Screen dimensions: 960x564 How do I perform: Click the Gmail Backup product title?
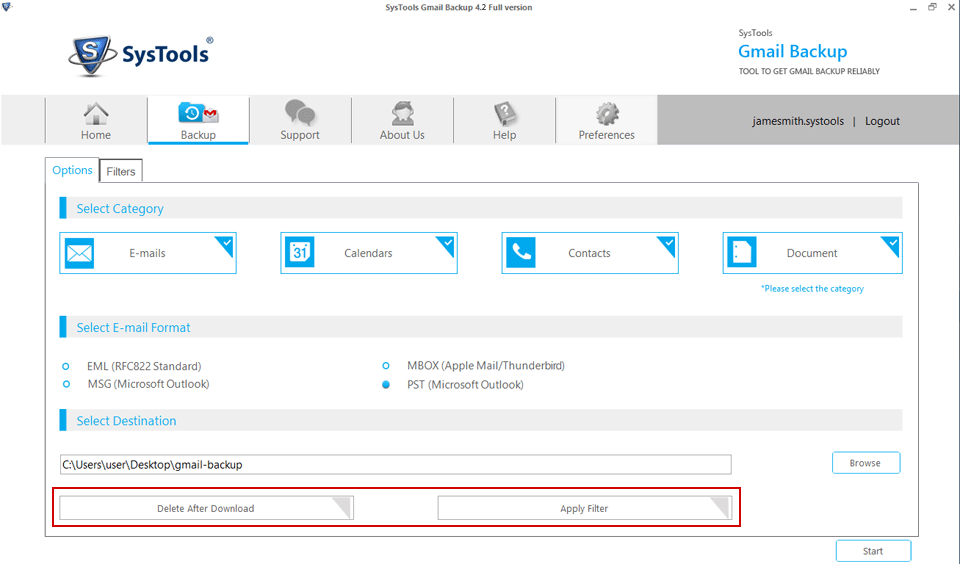pos(793,51)
